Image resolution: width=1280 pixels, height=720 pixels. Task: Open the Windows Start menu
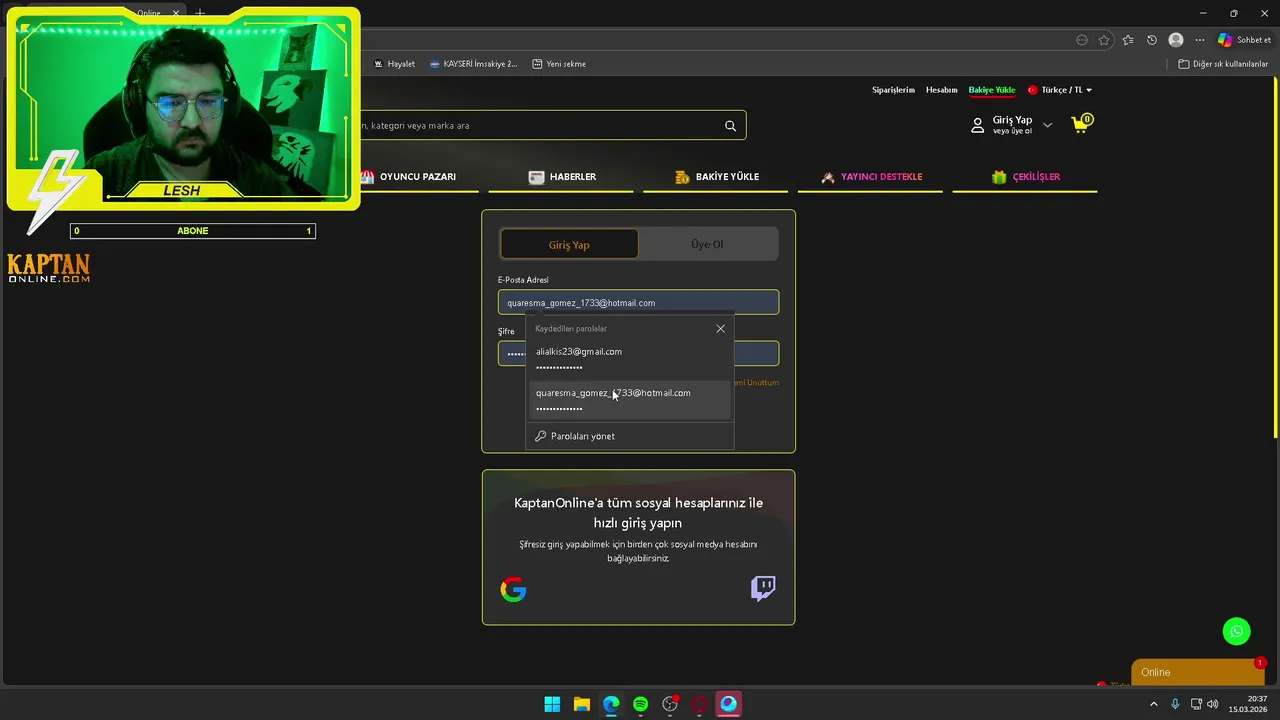(552, 704)
